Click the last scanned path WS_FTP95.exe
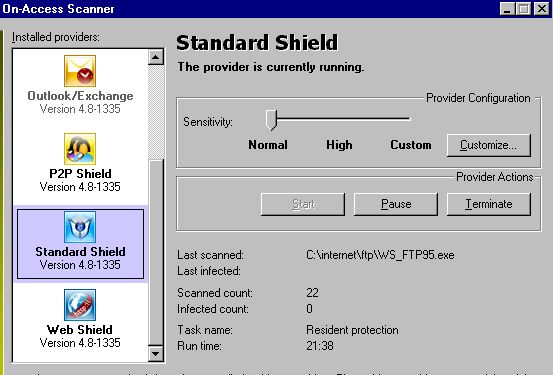553x375 pixels. tap(380, 255)
